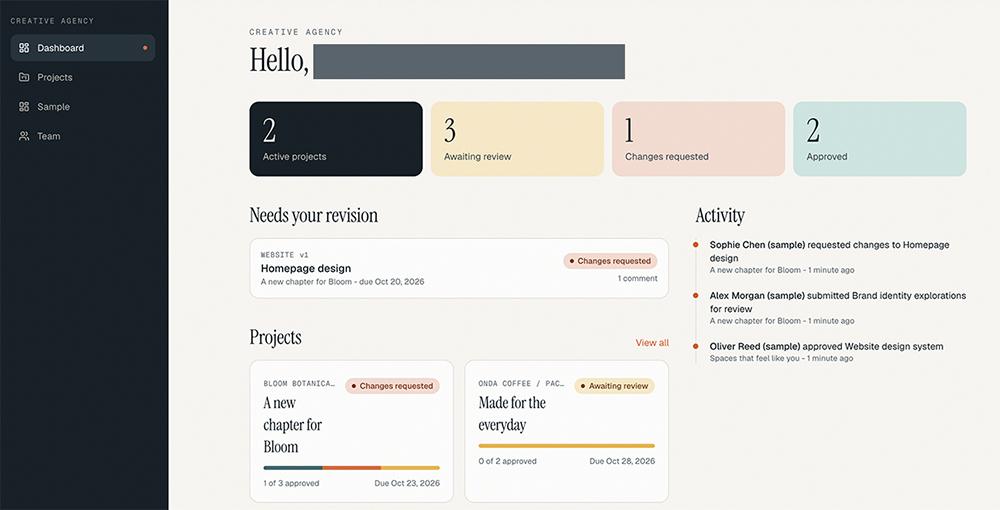Click Changes requested badge on Bloom Botanica card

392,386
